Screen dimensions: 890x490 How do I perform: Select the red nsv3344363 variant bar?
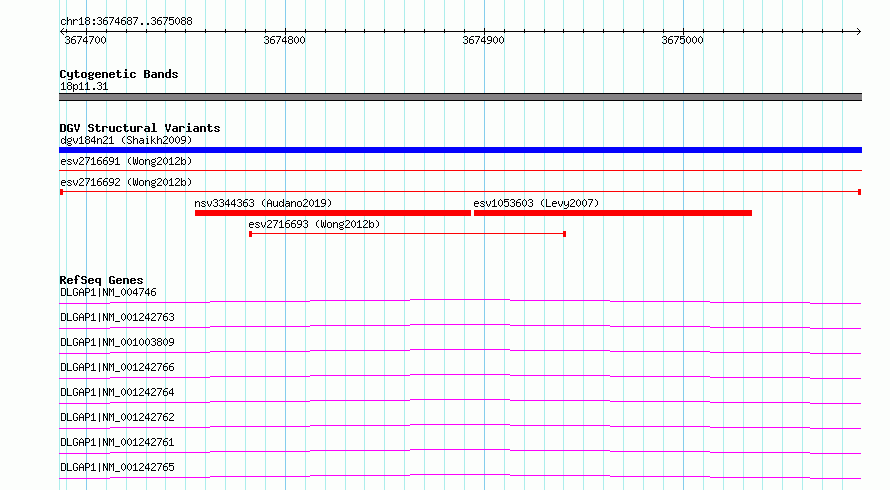pyautogui.click(x=333, y=213)
